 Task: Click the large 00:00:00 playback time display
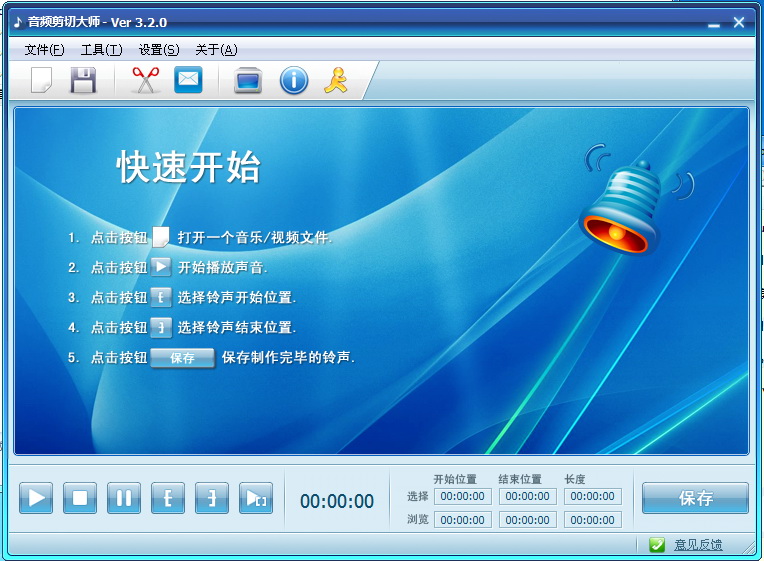337,501
